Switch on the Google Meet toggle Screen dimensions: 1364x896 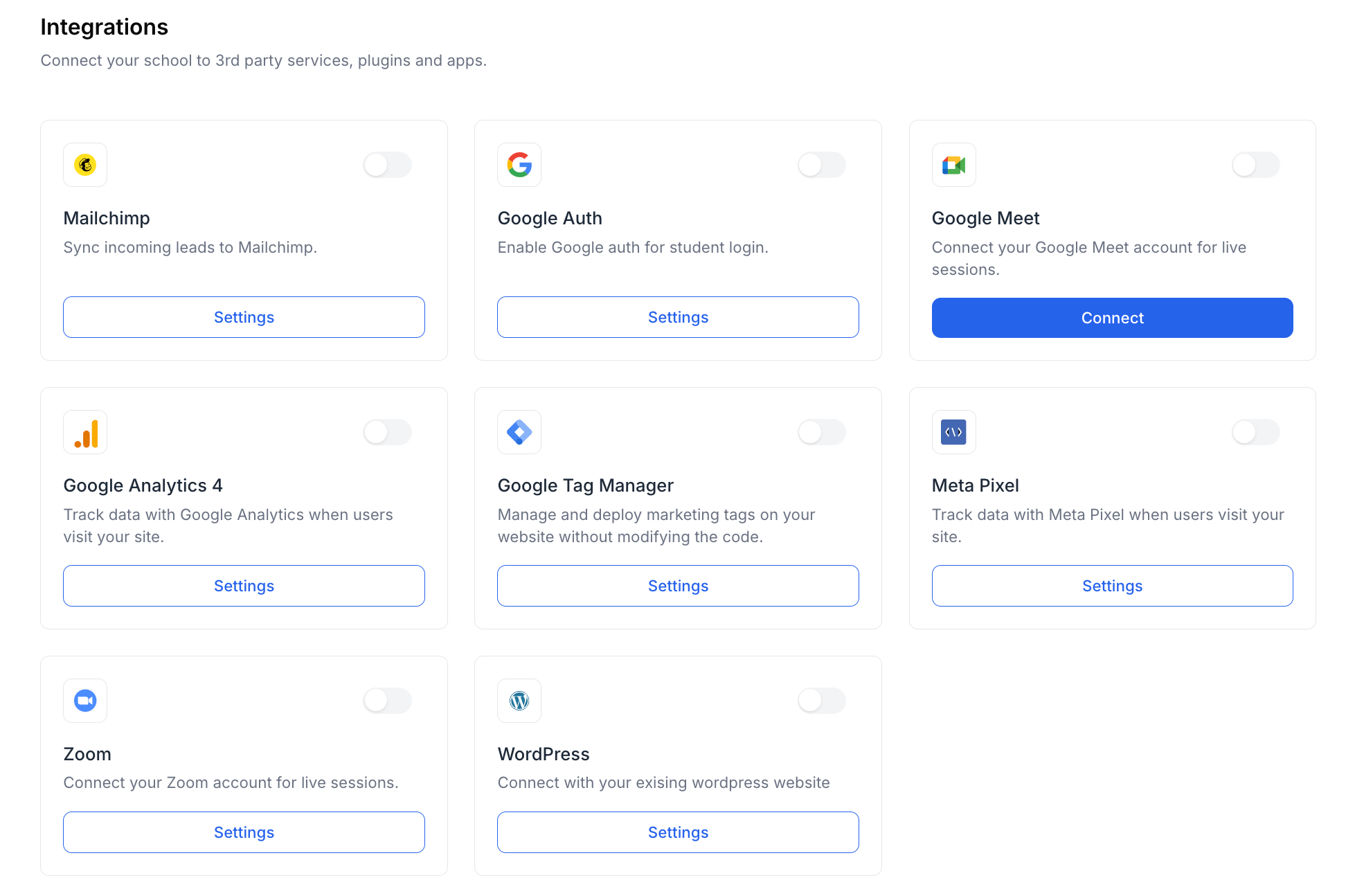(1255, 165)
